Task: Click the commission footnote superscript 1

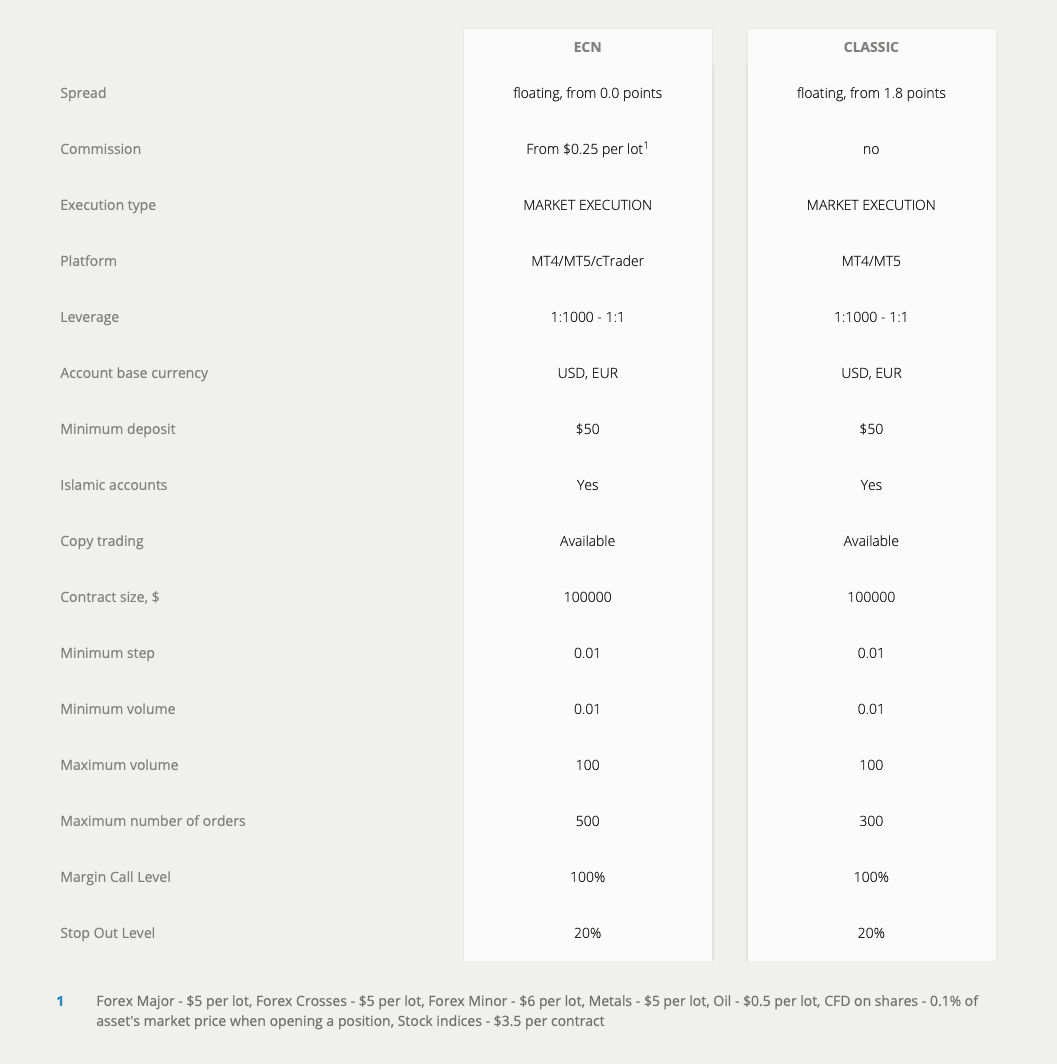Action: coord(646,145)
